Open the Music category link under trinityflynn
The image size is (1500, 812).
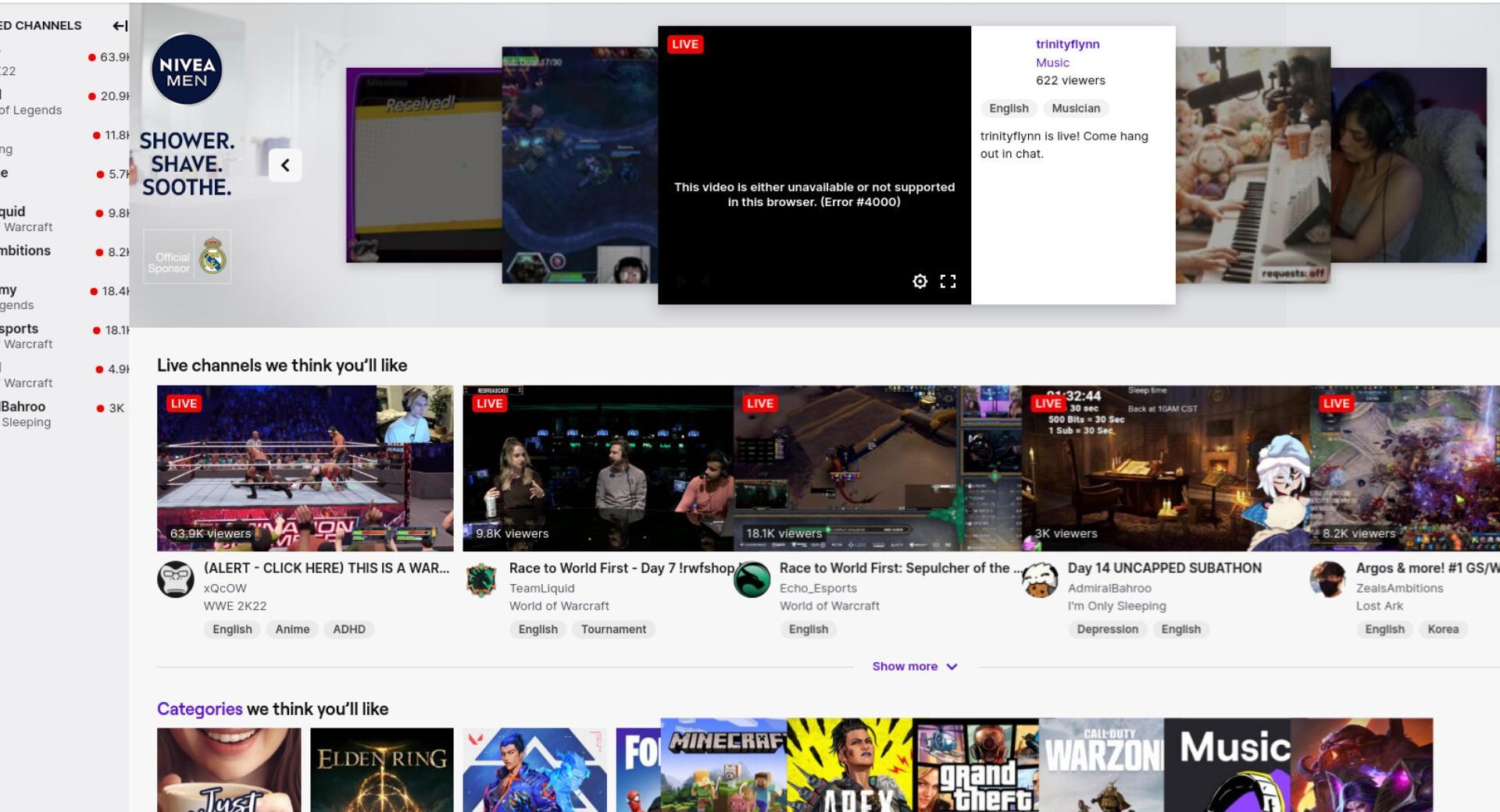tap(1052, 62)
